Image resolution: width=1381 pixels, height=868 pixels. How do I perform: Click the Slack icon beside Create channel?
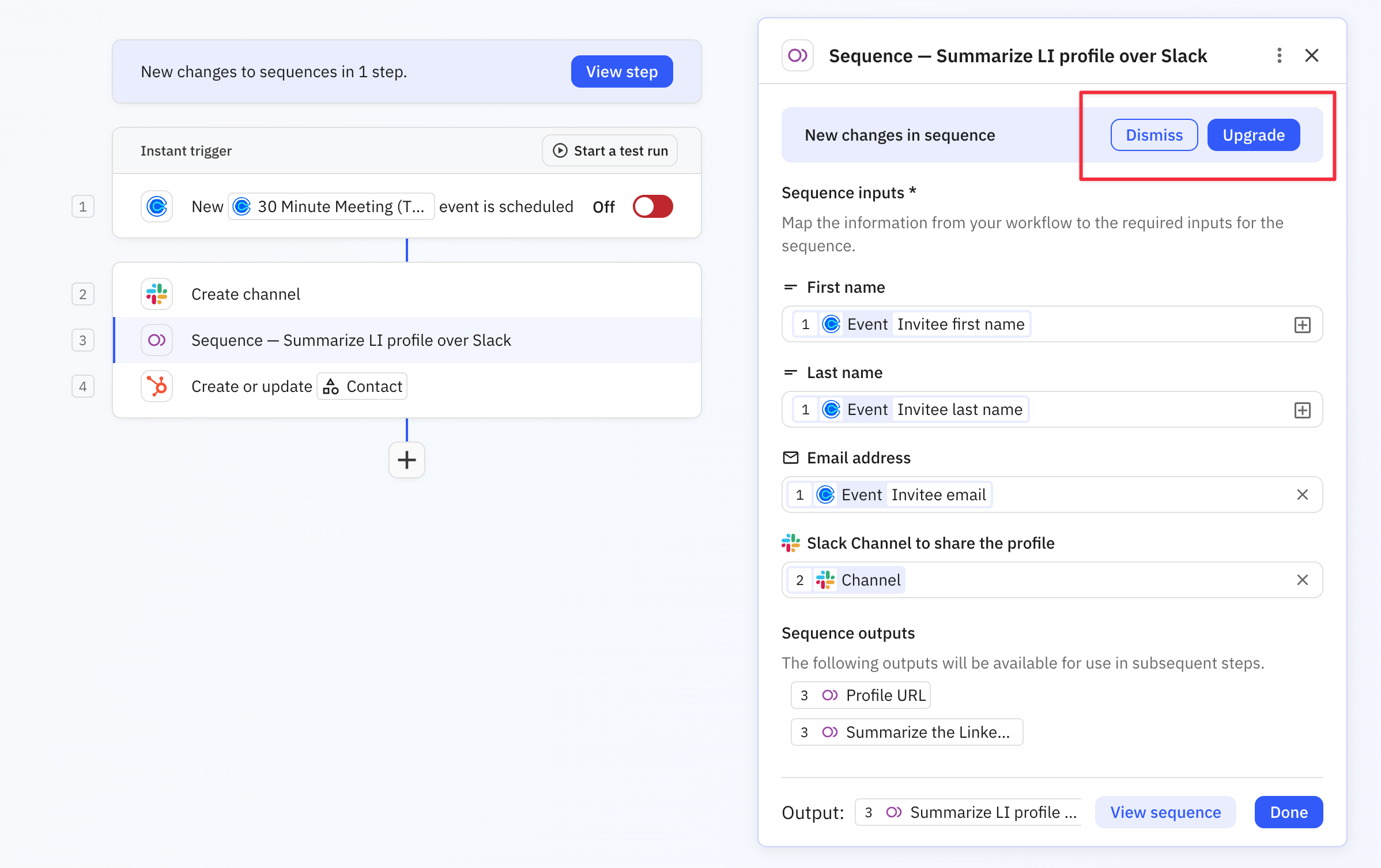156,294
